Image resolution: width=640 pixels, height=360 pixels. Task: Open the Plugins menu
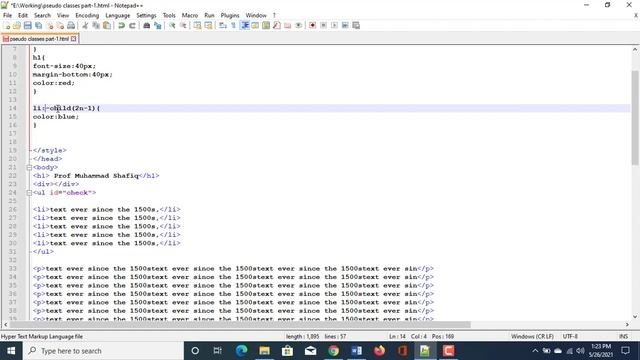(230, 15)
